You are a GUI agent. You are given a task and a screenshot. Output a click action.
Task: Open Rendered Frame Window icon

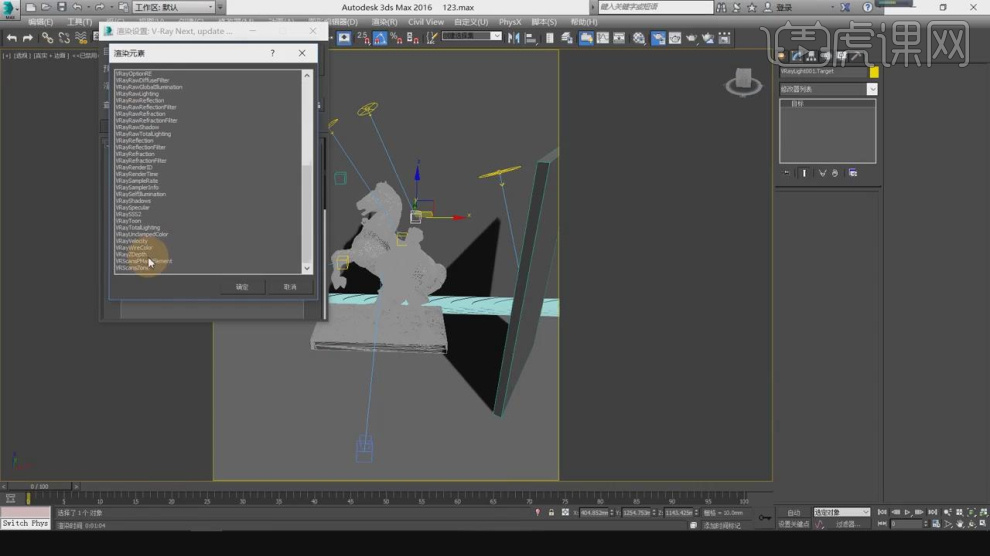[x=675, y=38]
